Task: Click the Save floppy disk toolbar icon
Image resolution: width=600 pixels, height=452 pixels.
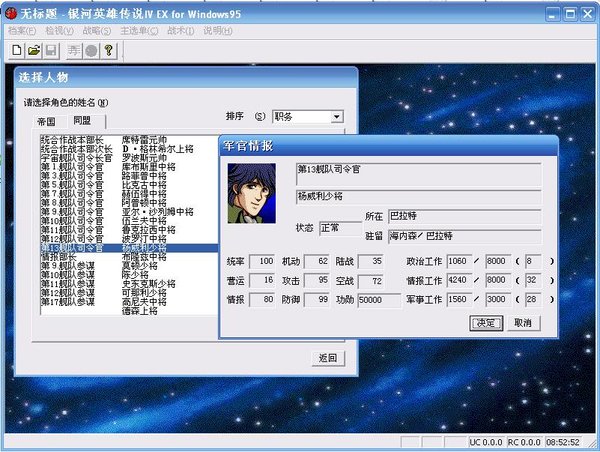Action: pos(51,51)
